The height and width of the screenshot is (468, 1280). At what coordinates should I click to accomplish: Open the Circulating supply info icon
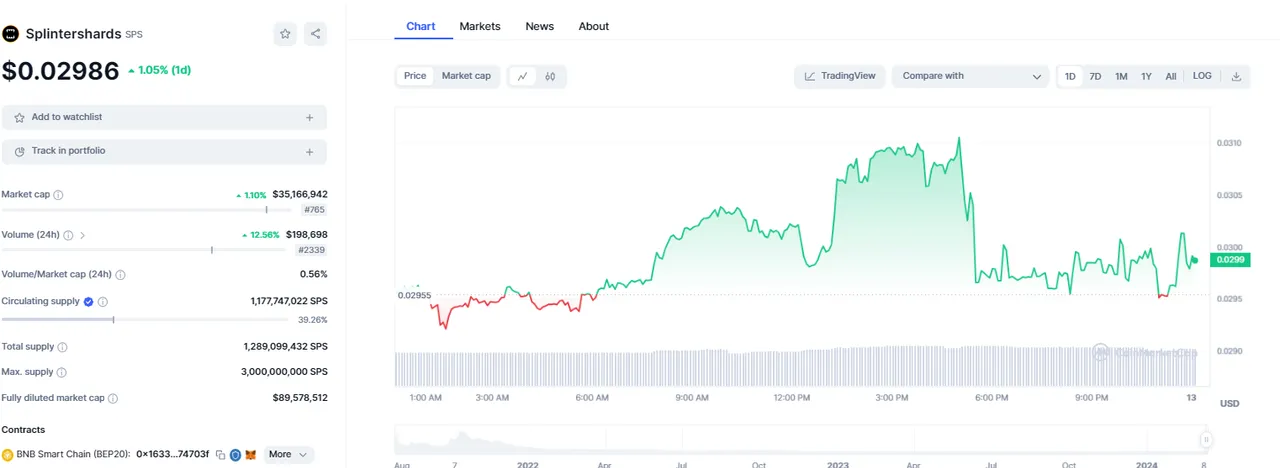coord(103,301)
